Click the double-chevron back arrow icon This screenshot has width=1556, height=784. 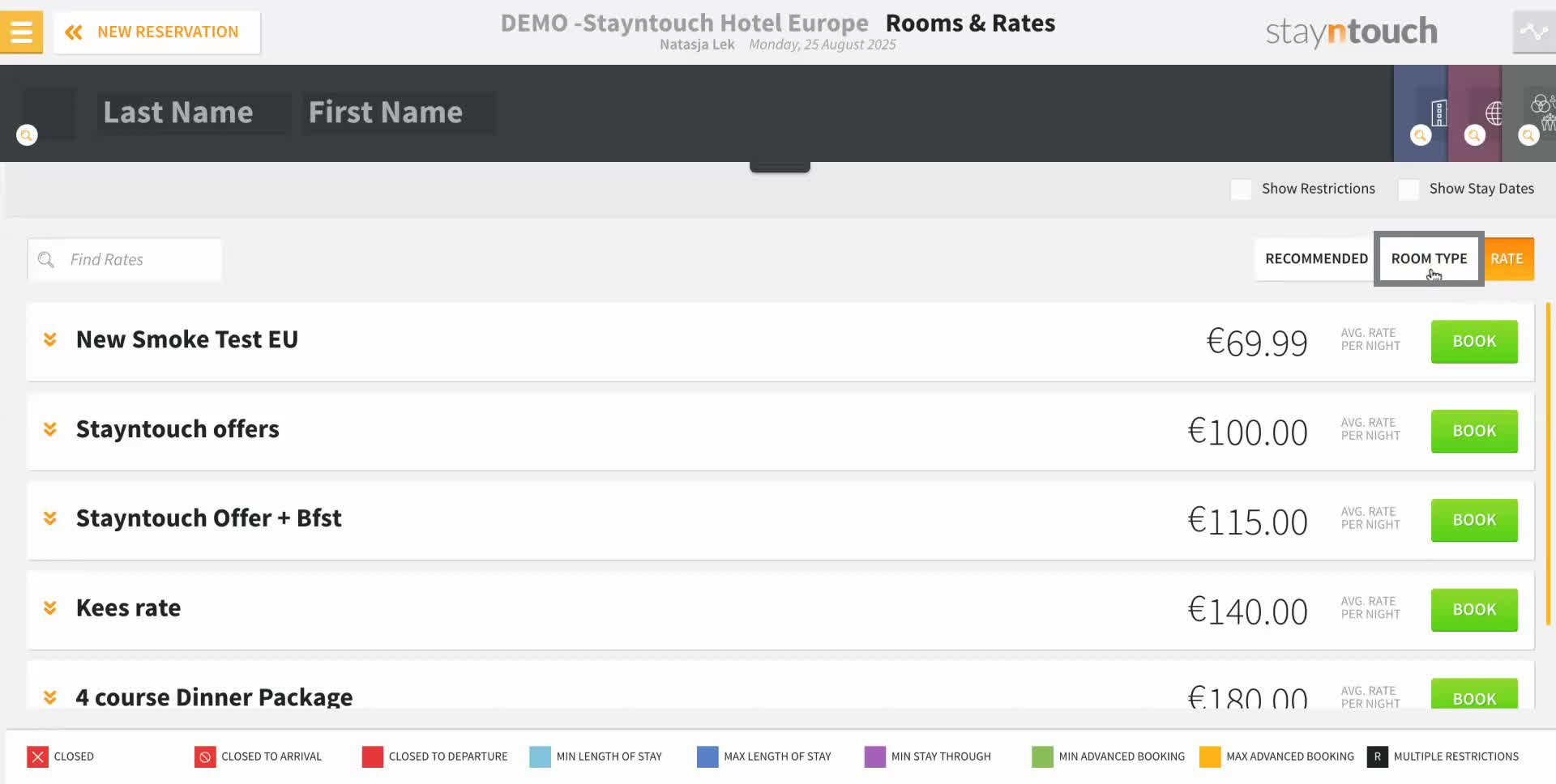(74, 32)
